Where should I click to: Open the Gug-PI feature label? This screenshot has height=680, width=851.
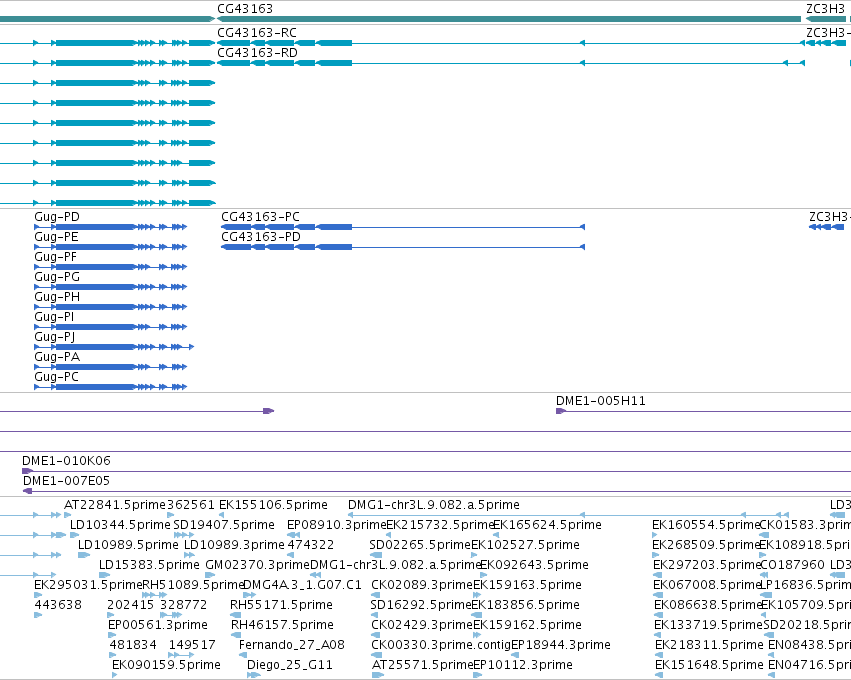[x=54, y=317]
